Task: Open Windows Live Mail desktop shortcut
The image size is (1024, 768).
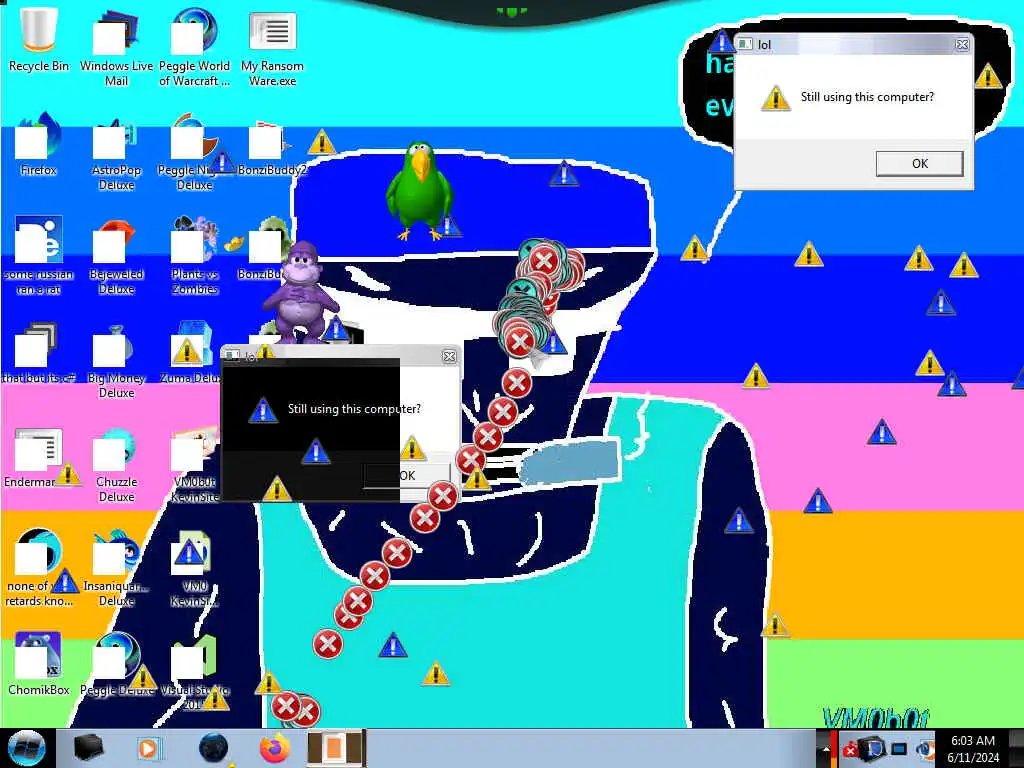Action: (x=116, y=46)
